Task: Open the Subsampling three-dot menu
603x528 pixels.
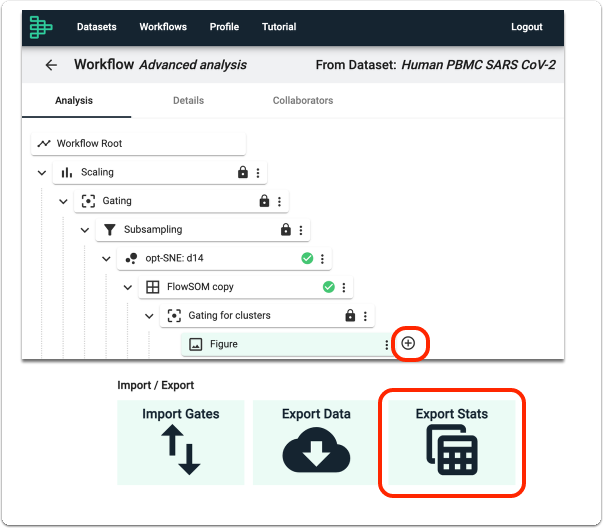Action: (301, 230)
